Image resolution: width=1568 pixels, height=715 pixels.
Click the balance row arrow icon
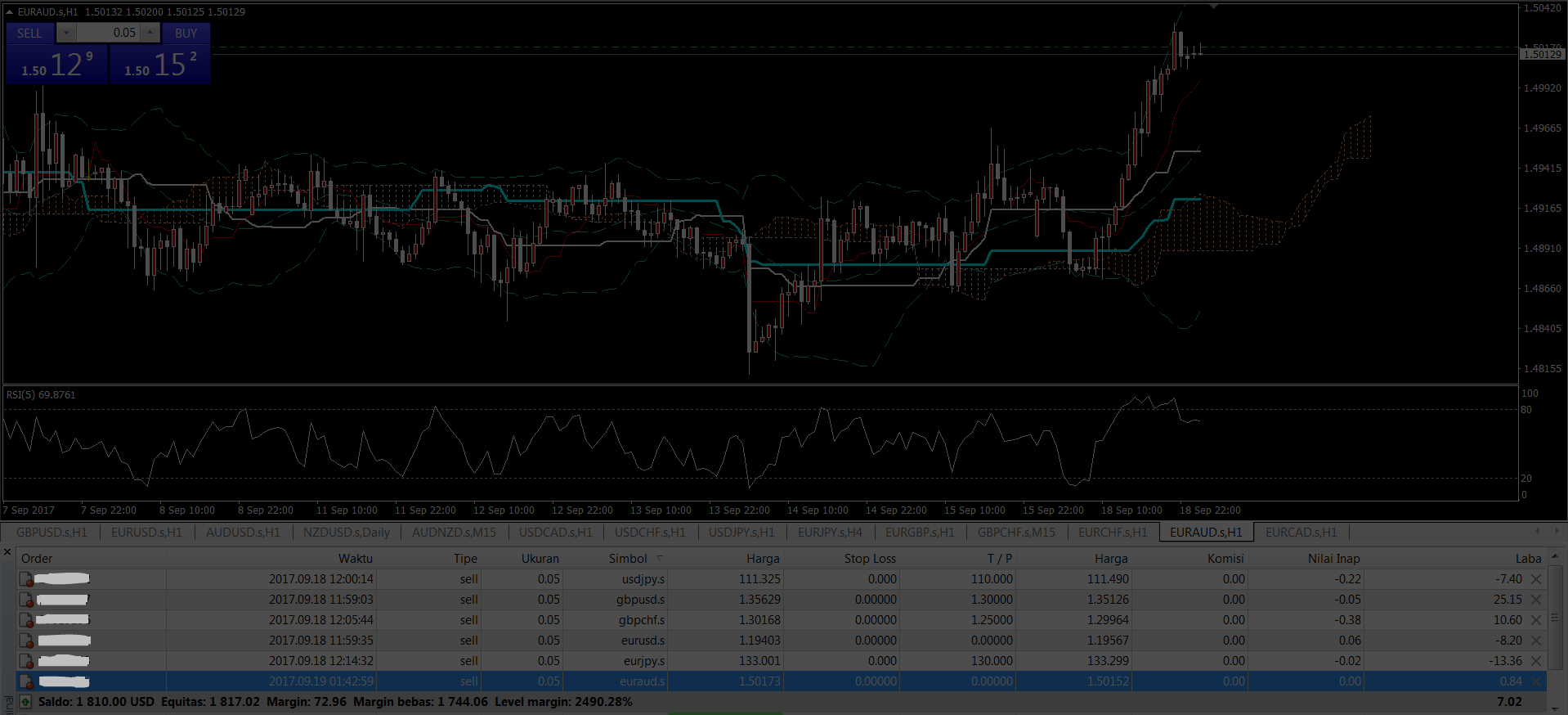pos(25,702)
